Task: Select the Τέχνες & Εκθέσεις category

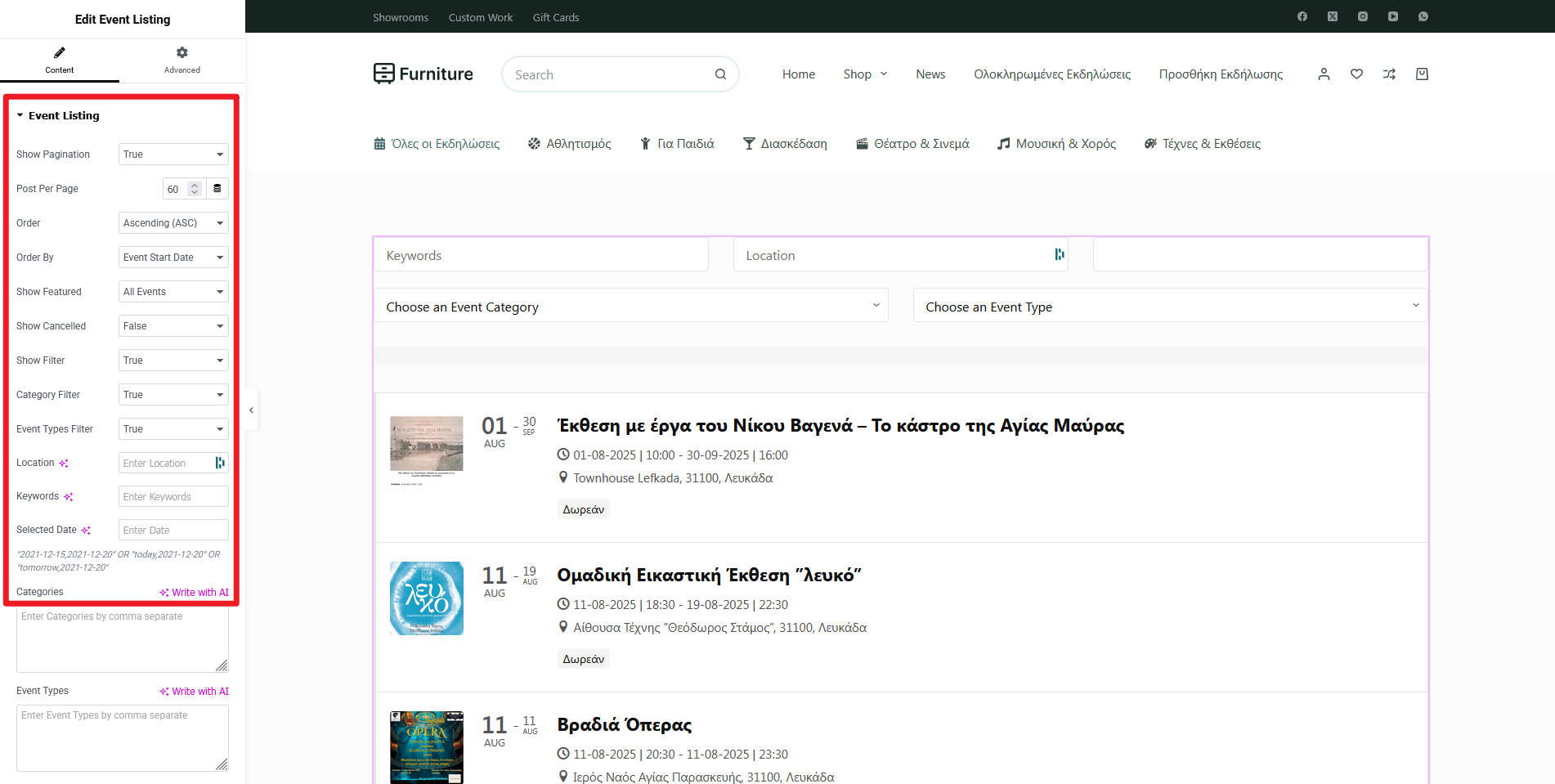Action: (1203, 144)
